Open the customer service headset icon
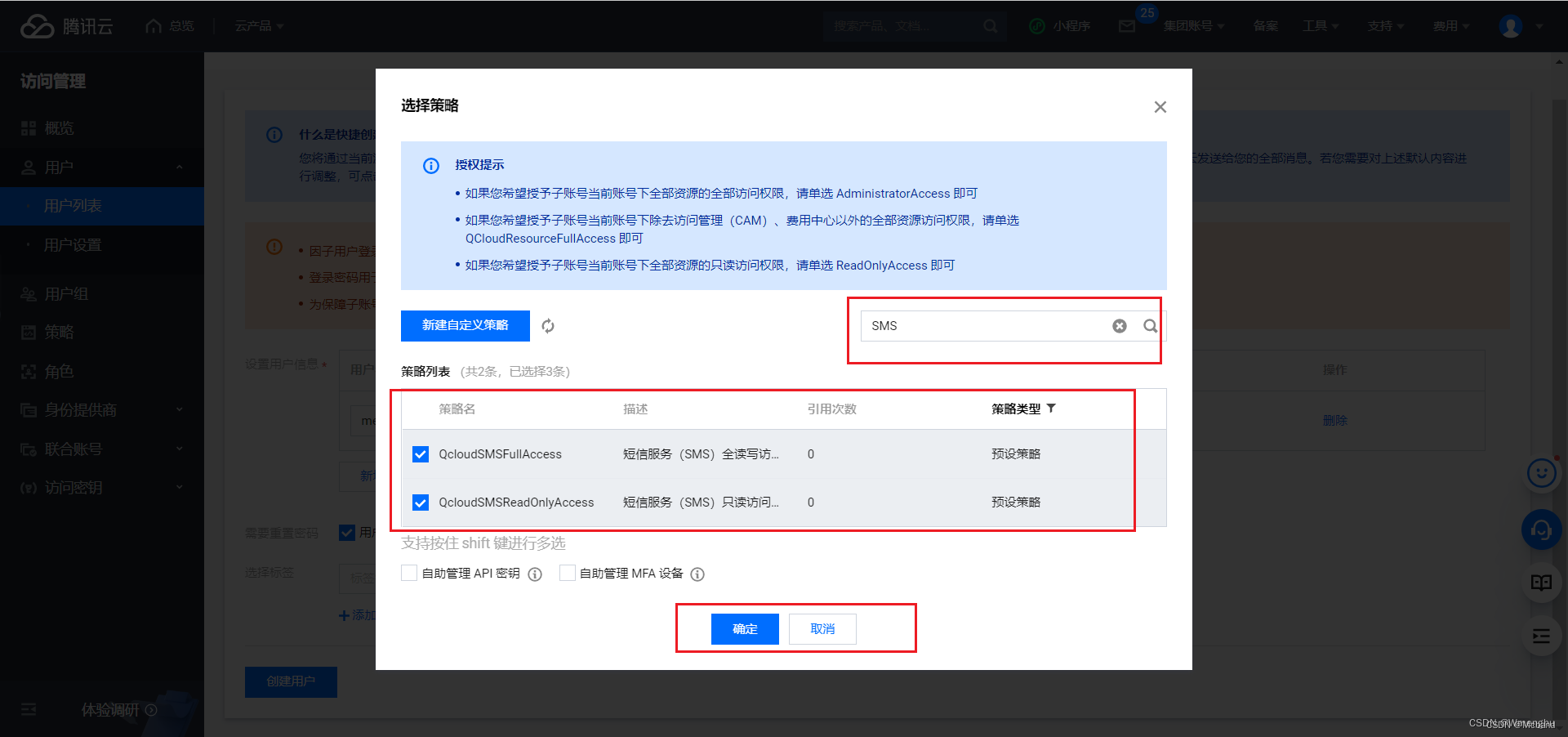 [1542, 531]
